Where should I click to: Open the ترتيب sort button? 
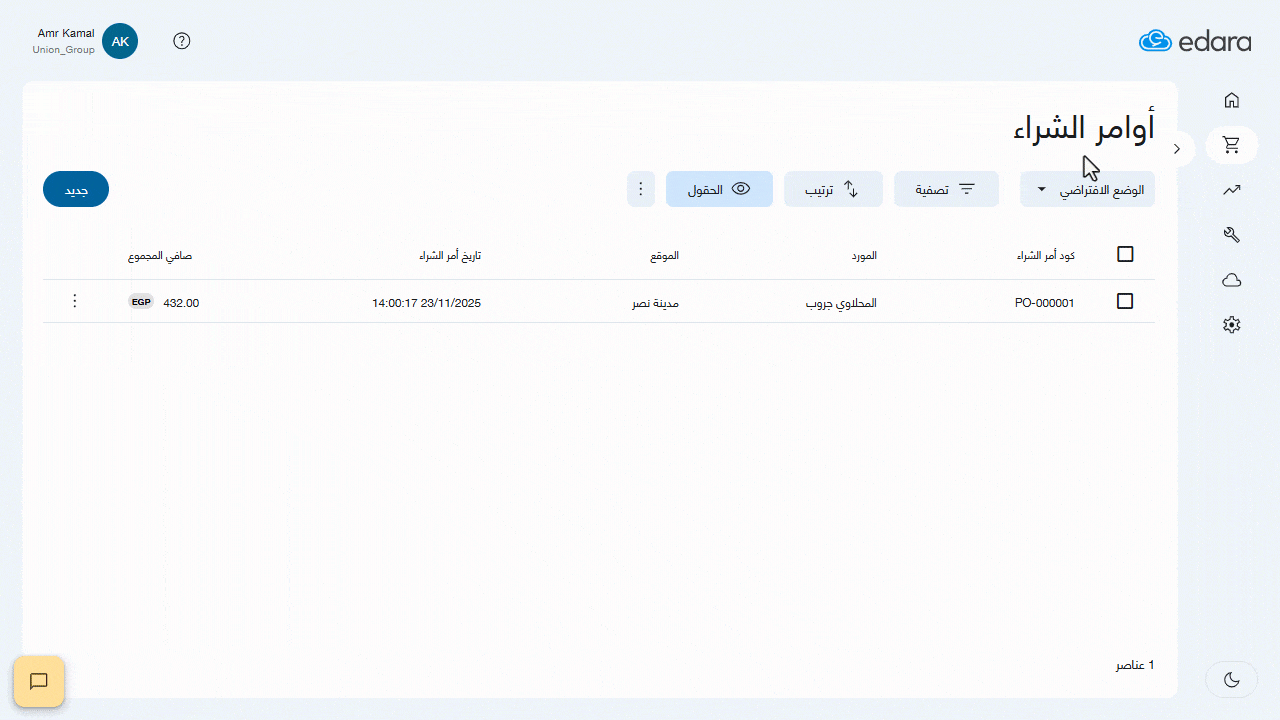click(x=833, y=189)
